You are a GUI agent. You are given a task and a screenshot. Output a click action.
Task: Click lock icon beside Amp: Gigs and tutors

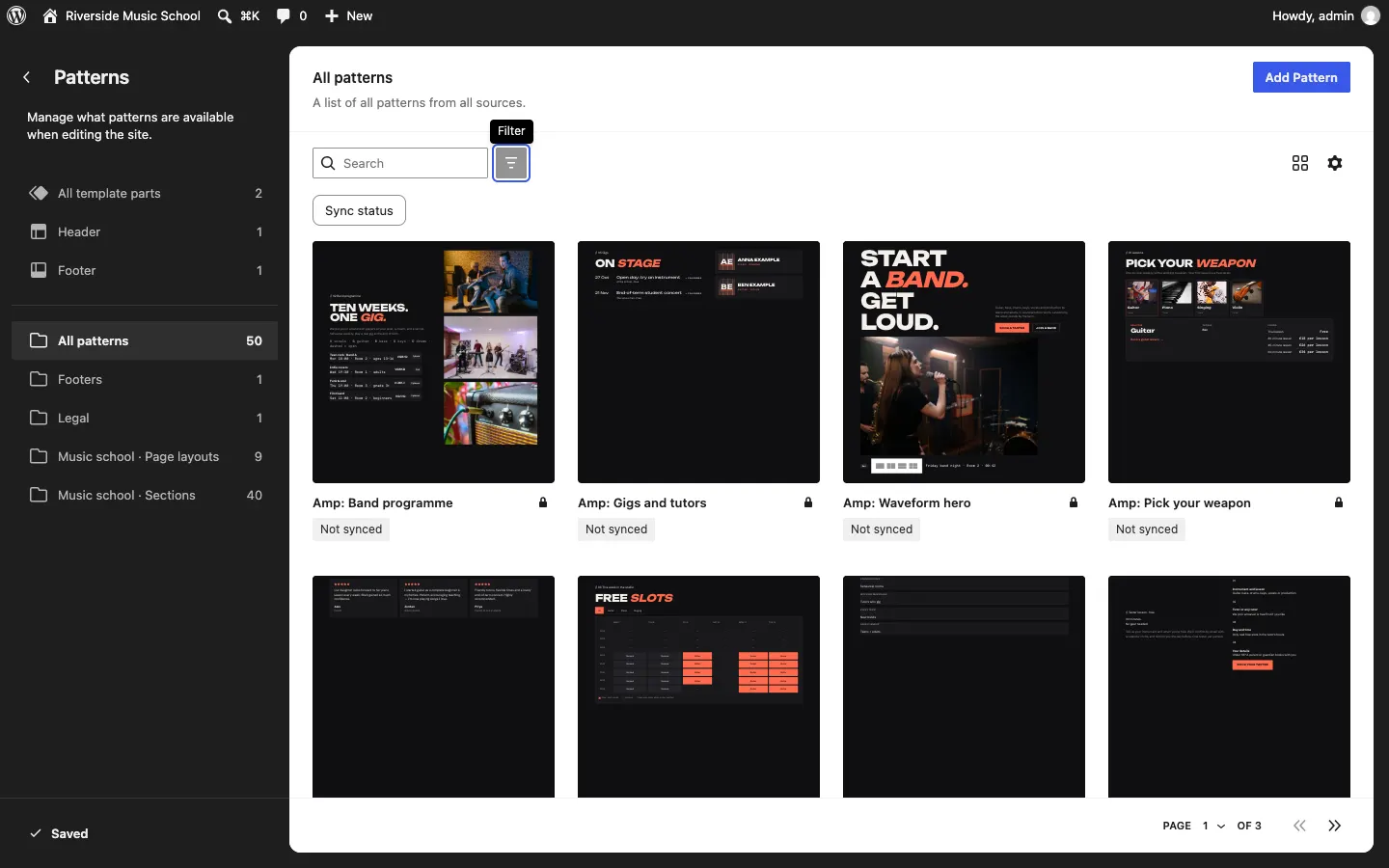coord(808,502)
